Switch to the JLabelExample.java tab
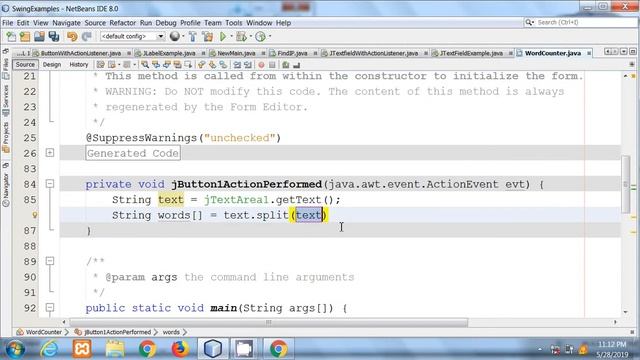Image resolution: width=640 pixels, height=360 pixels. point(169,53)
